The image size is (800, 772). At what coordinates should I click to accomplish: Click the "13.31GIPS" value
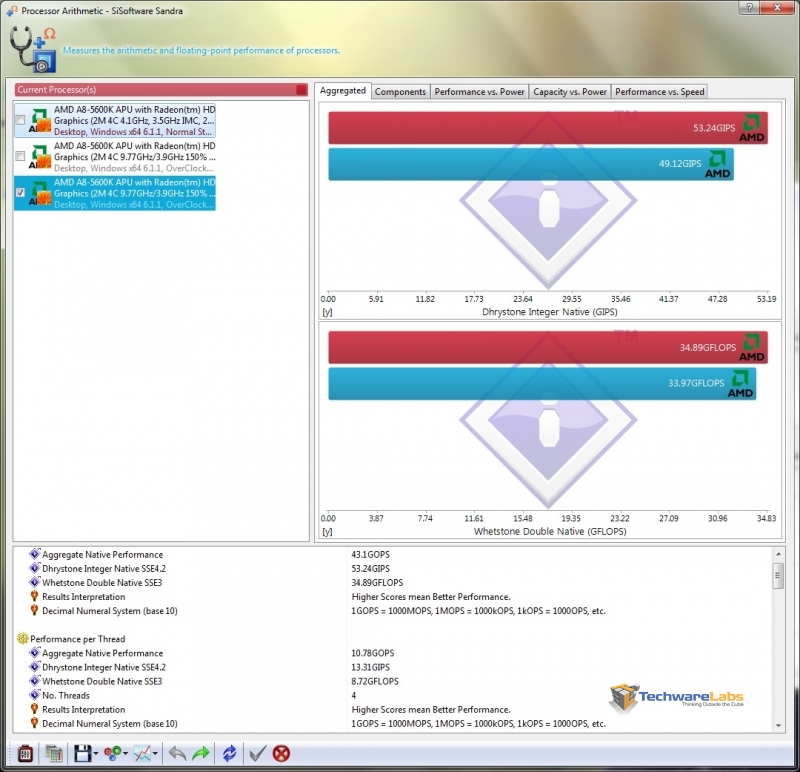coord(370,667)
